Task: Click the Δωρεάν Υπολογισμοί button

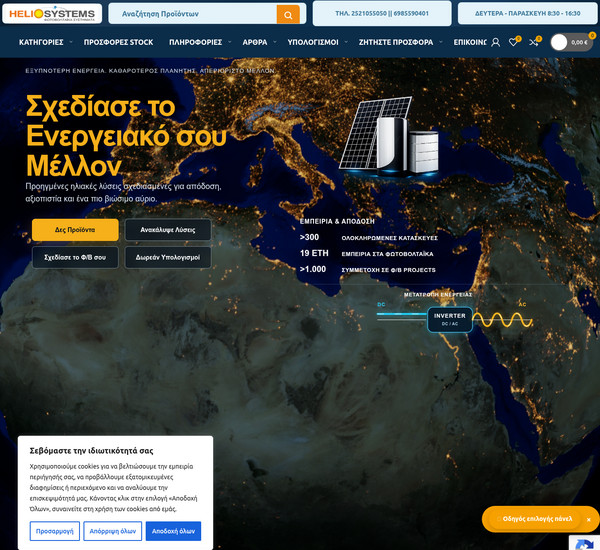Action: pos(168,258)
